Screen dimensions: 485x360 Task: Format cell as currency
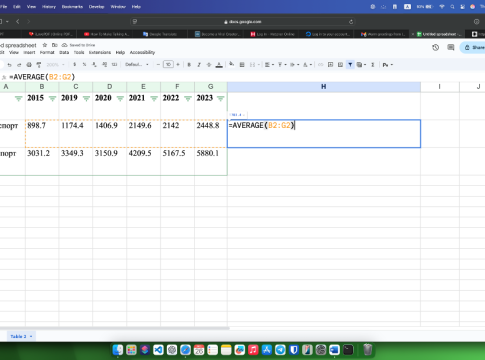(x=74, y=65)
